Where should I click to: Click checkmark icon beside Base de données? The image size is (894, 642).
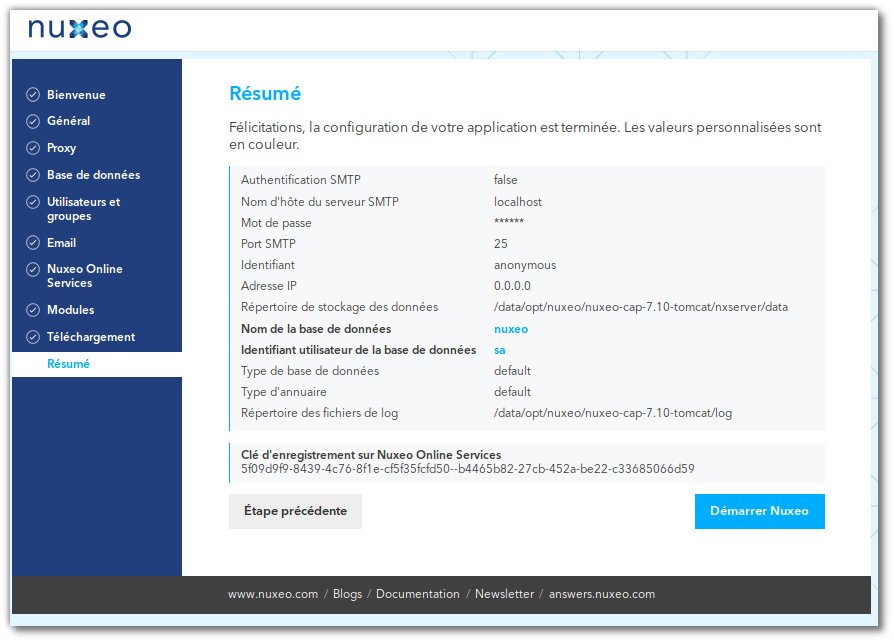click(x=33, y=175)
